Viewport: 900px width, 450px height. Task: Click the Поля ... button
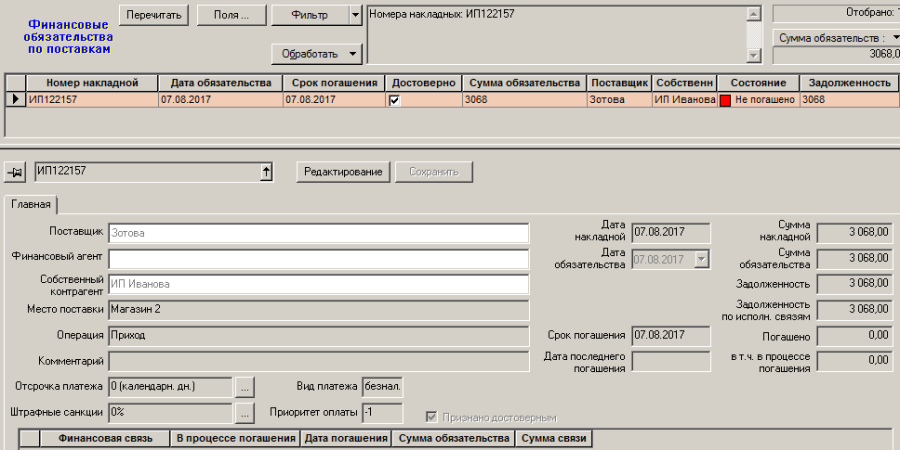point(231,15)
